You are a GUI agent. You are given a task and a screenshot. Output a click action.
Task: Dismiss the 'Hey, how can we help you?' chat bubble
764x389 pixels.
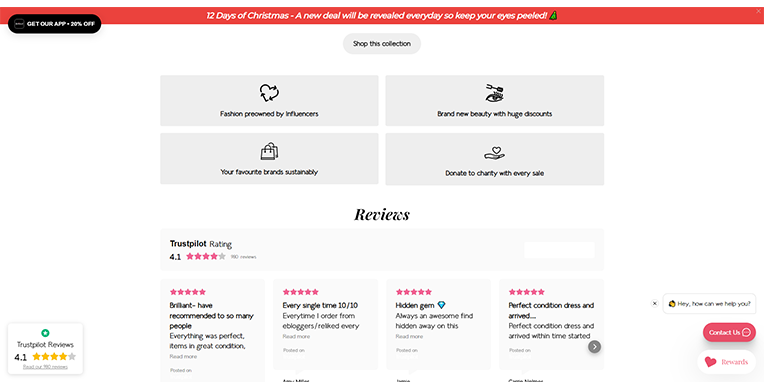pos(654,303)
